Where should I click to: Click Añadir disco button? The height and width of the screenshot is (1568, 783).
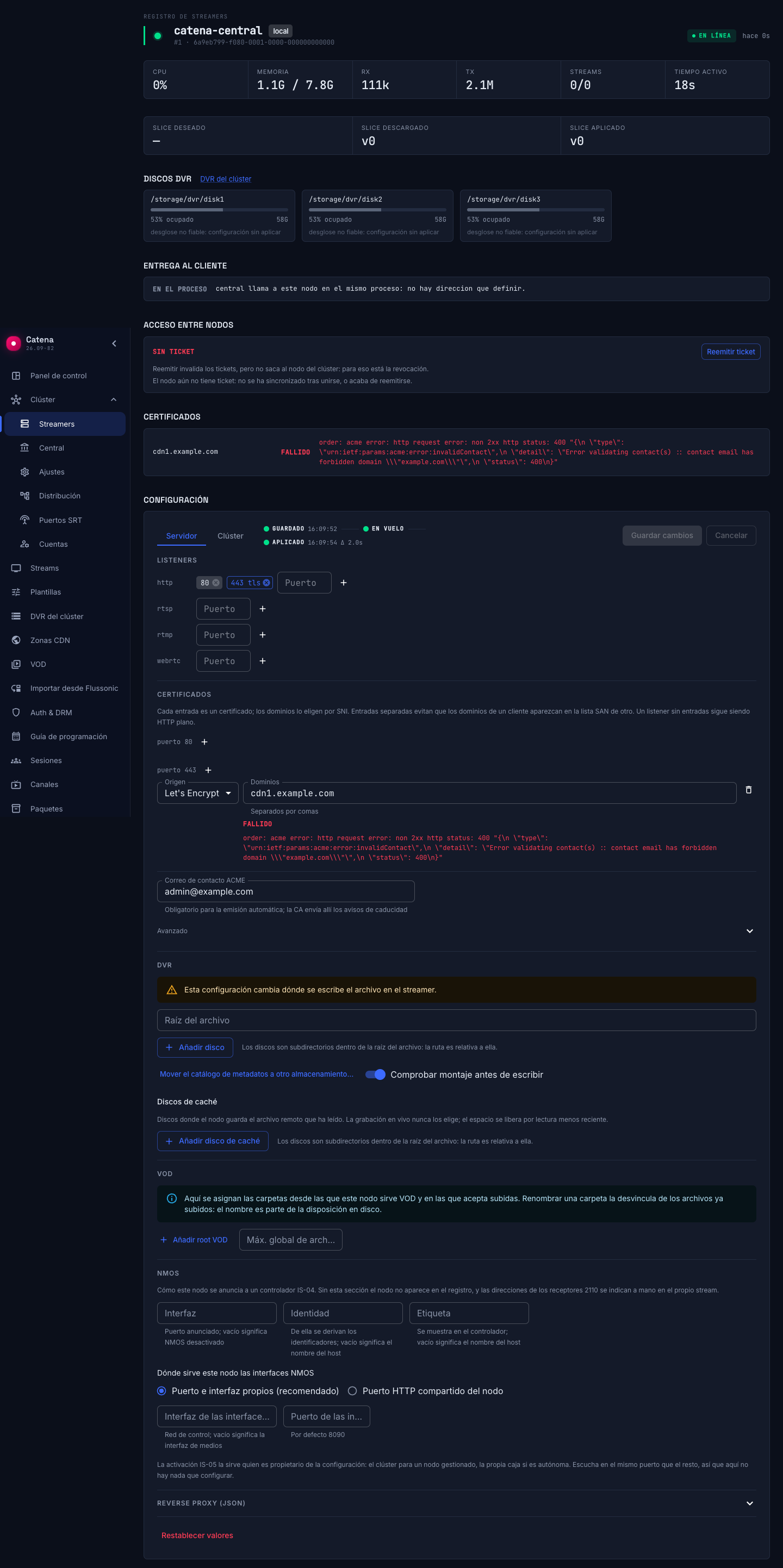pos(195,1047)
